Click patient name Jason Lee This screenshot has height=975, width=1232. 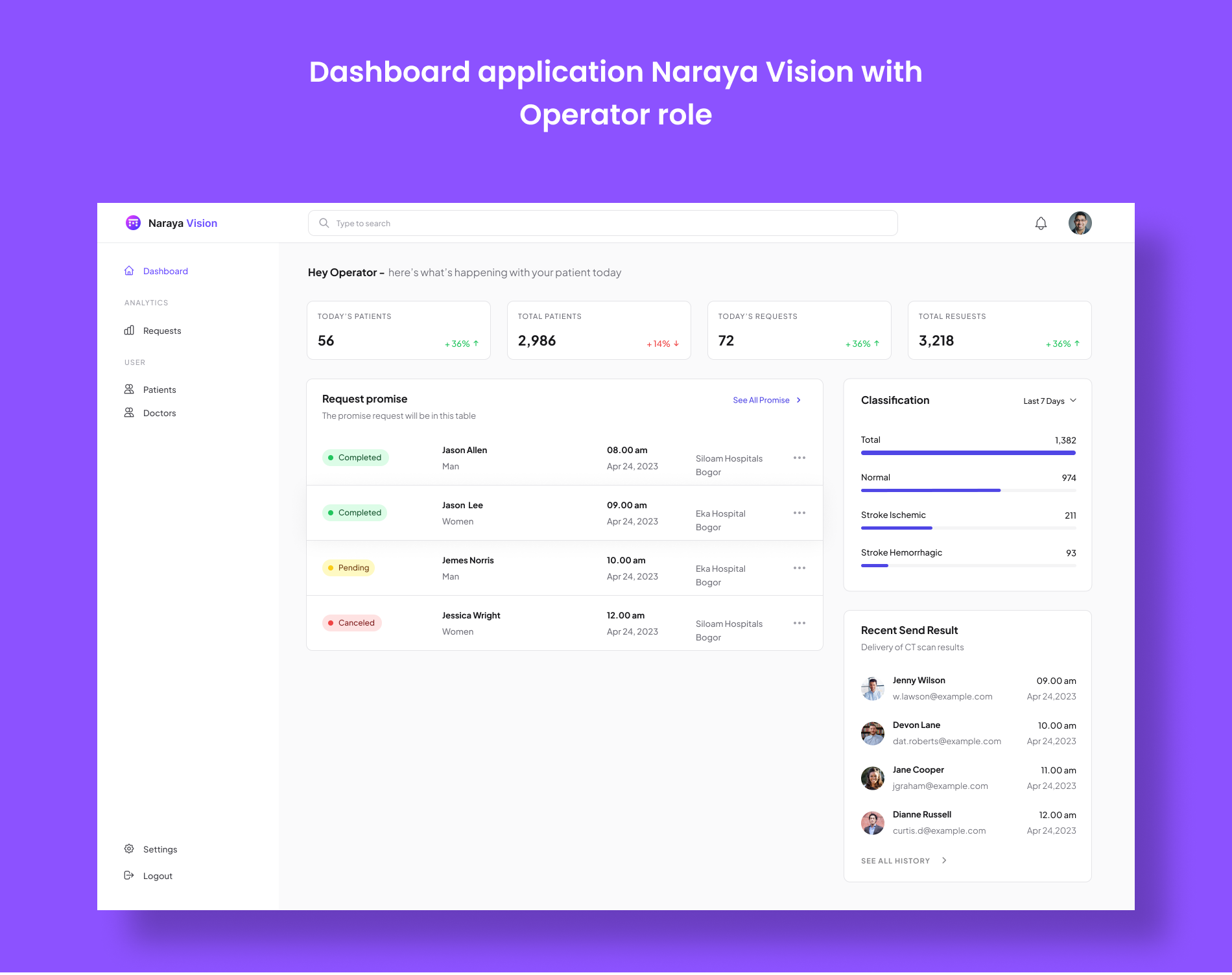click(x=462, y=505)
